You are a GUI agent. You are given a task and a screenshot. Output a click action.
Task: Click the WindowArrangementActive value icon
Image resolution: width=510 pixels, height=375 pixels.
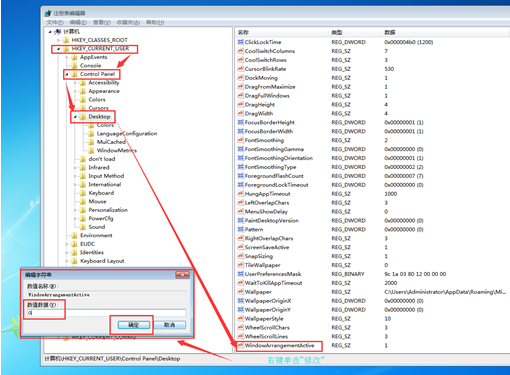[240, 345]
